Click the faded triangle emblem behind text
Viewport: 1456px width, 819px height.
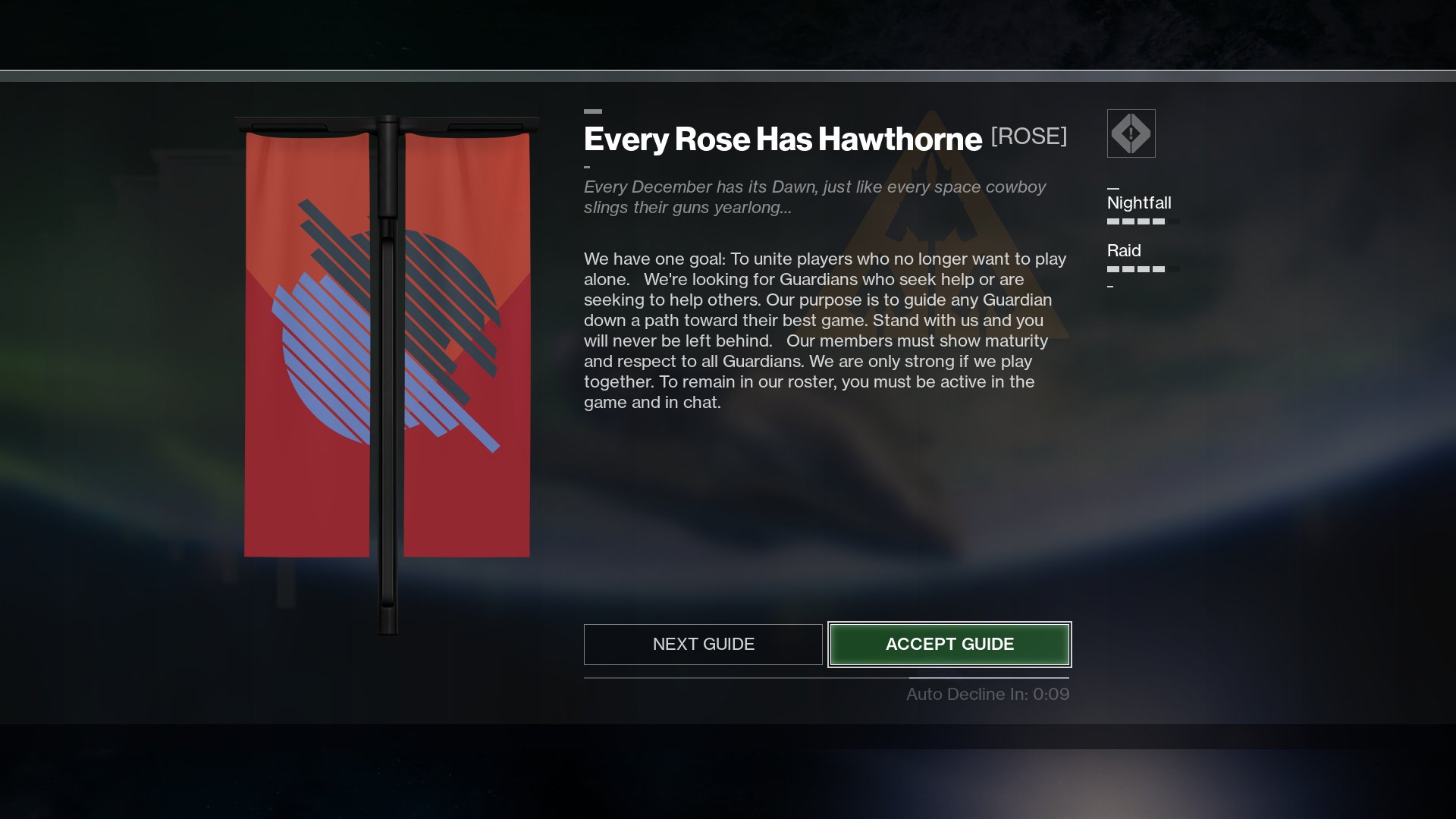(933, 227)
